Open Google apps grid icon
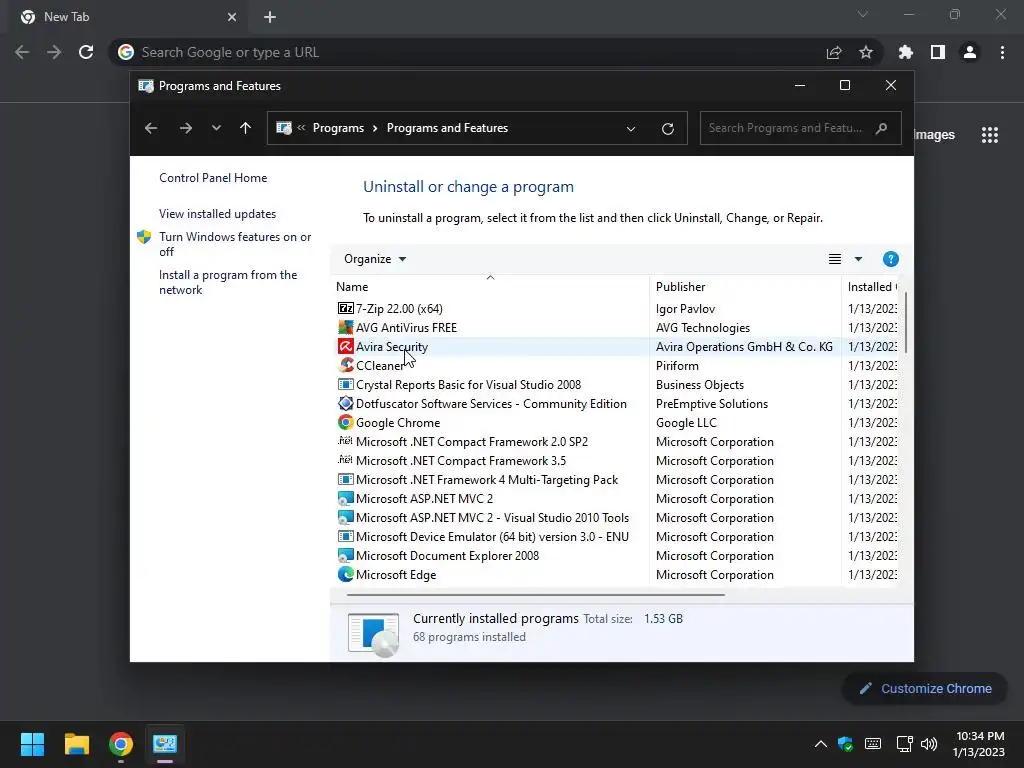The image size is (1024, 768). (989, 135)
